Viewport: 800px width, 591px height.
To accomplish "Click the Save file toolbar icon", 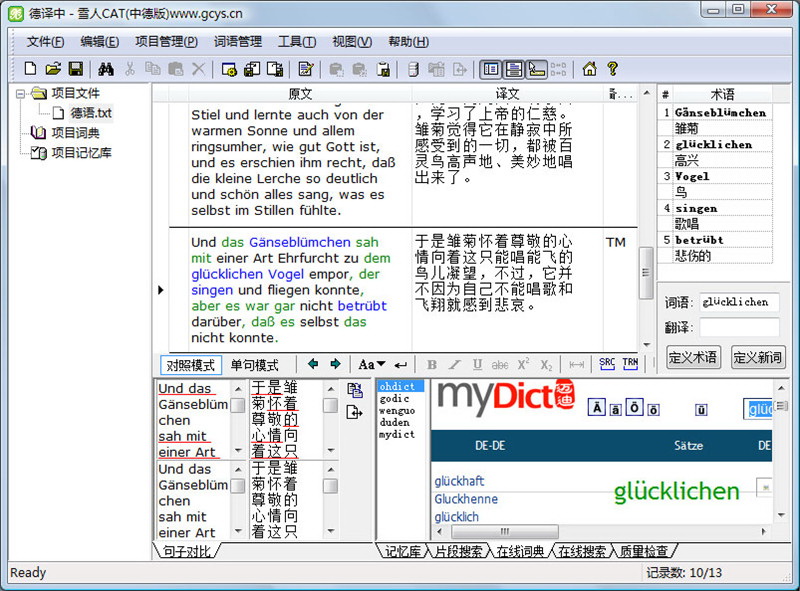I will pos(75,69).
